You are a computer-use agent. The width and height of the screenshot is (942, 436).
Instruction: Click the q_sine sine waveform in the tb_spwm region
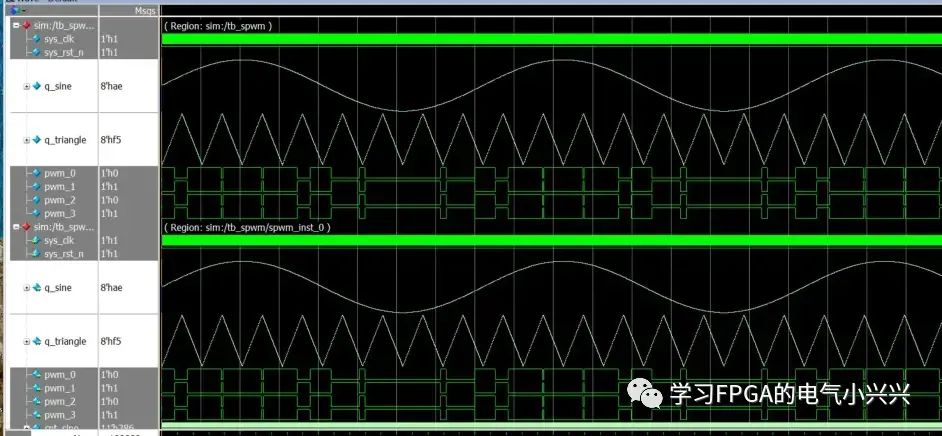click(x=552, y=85)
